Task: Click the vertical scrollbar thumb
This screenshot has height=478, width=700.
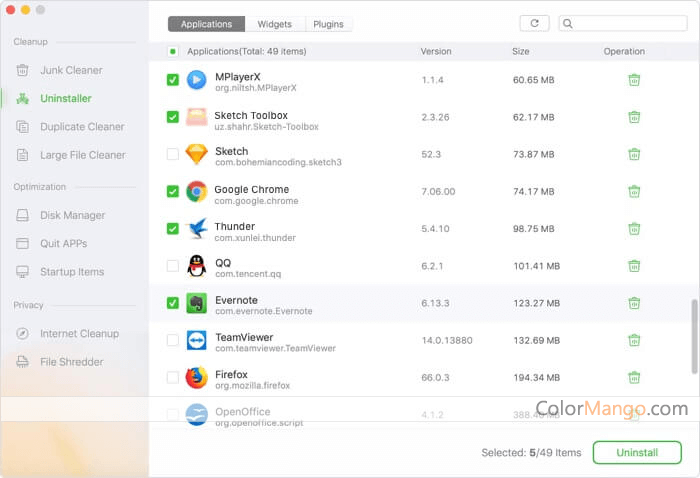Action: click(x=695, y=335)
